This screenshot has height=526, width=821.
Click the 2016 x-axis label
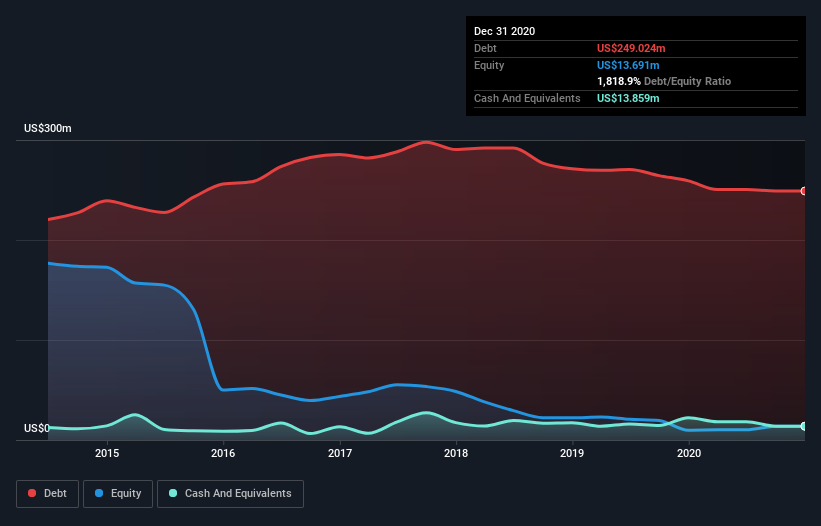(223, 453)
